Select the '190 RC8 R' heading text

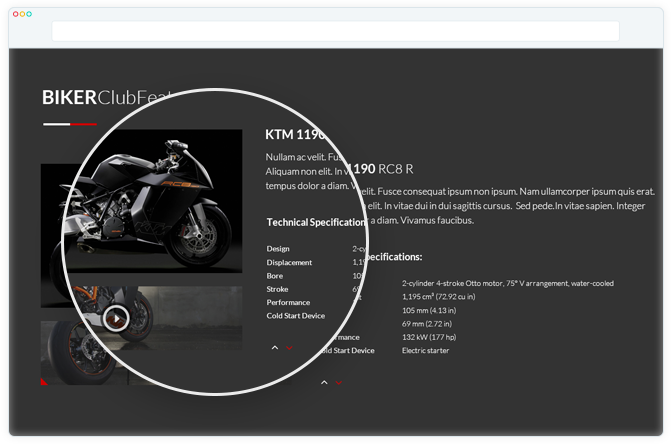point(383,169)
